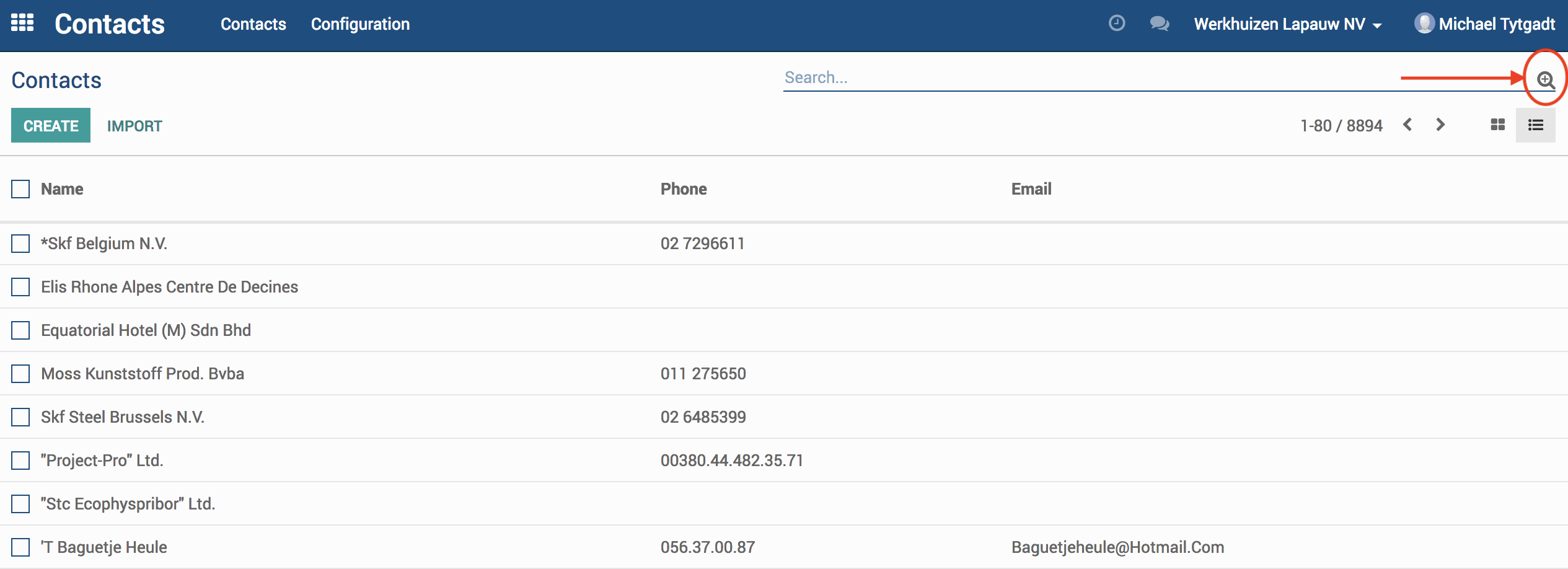This screenshot has width=1568, height=569.
Task: Click email Baguetjeheule@Hotmail.Com
Action: click(1118, 547)
